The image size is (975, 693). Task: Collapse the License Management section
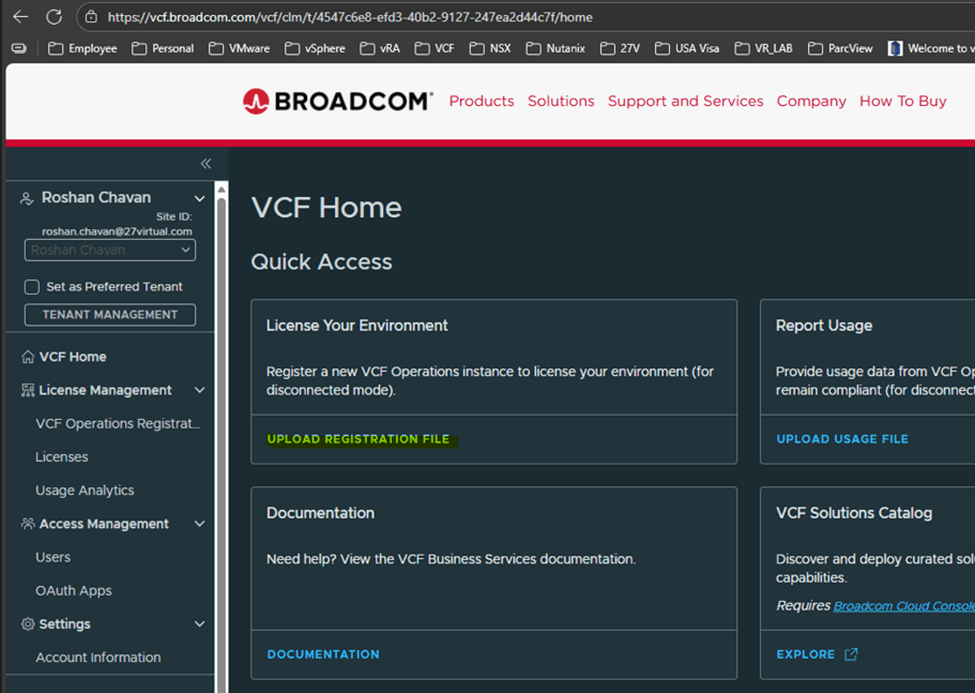[200, 390]
